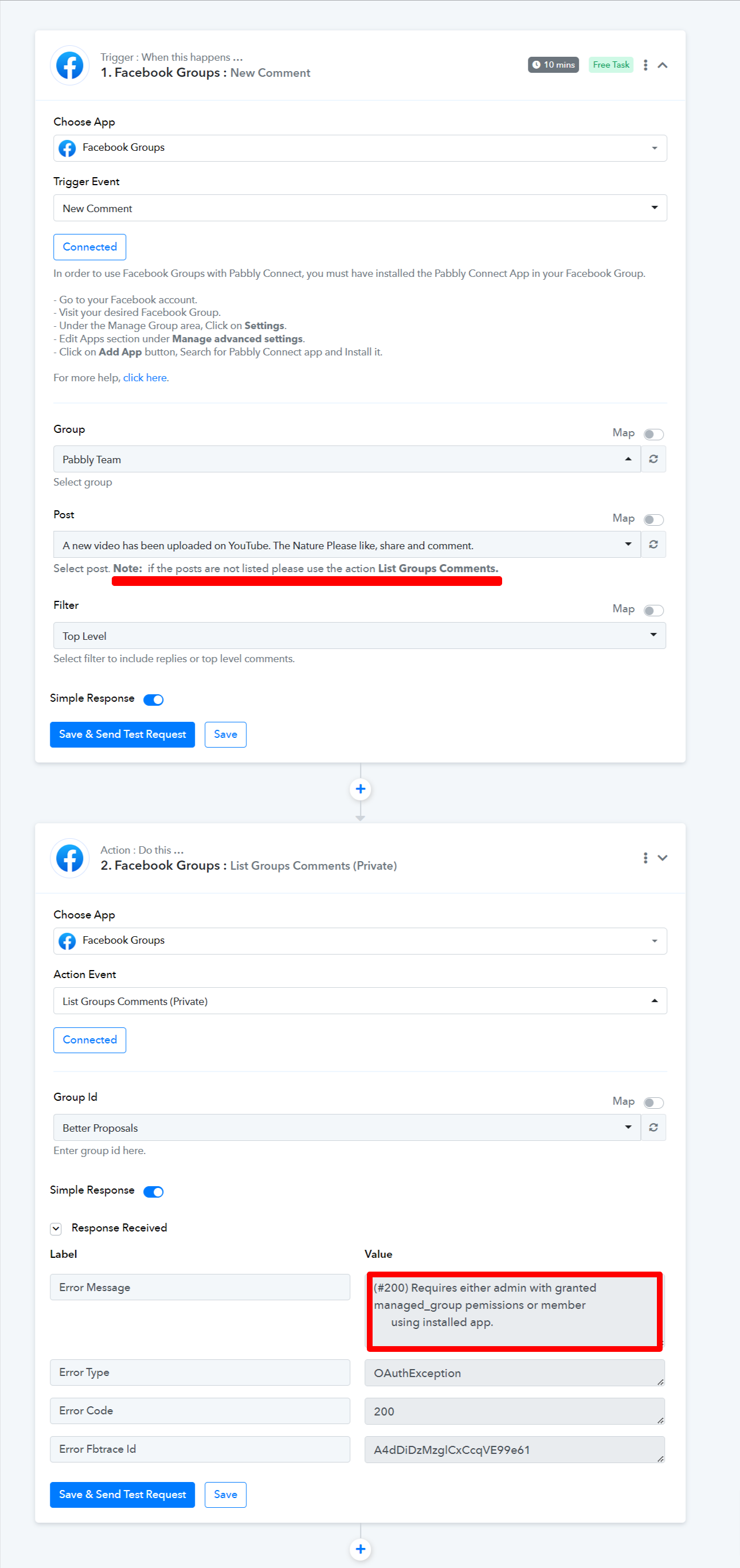Click the 'Action : Do this ...' text
740x1568 pixels.
coord(142,850)
